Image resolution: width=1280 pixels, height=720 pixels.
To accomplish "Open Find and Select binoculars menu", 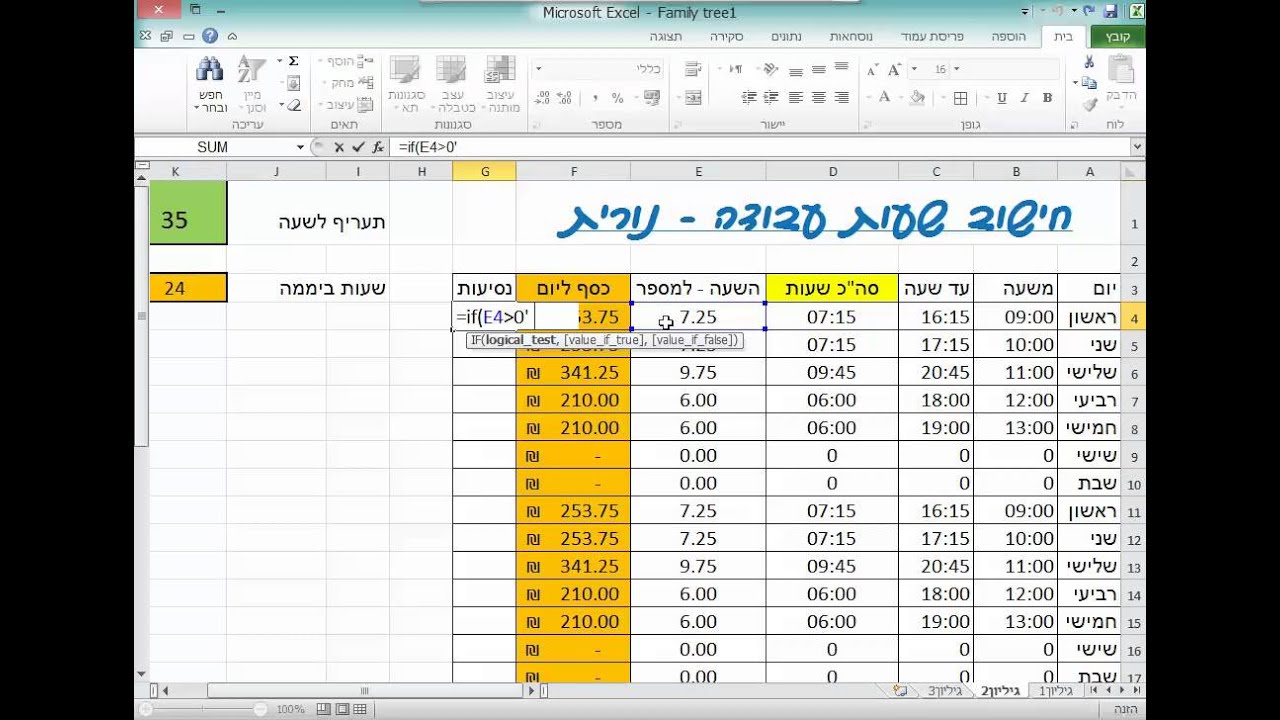I will 210,84.
